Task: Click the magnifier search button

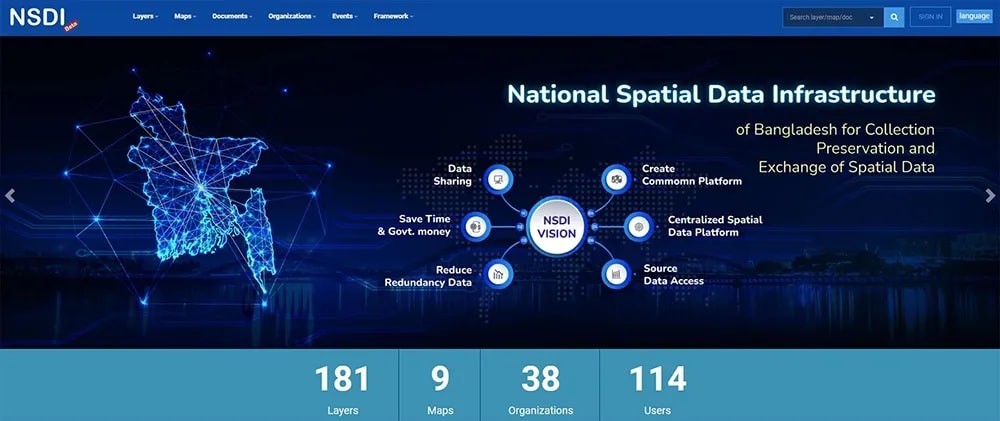Action: 895,17
